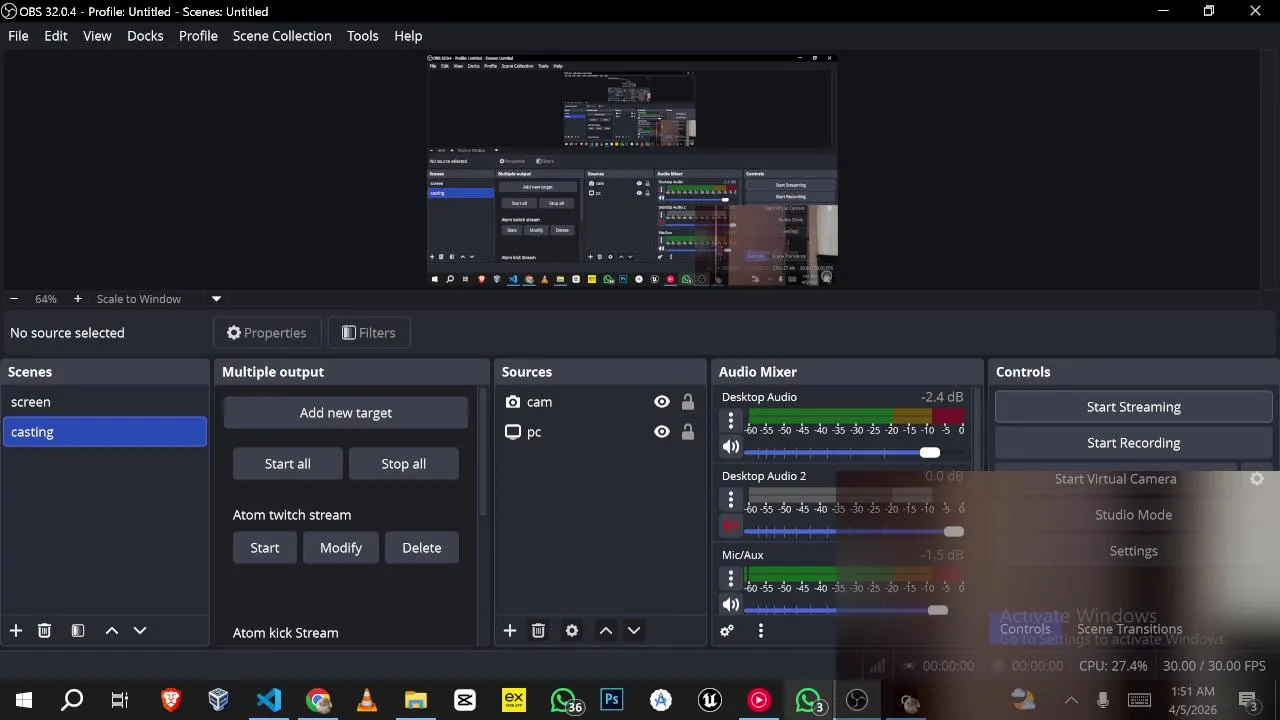Click Start all outputs button
The image size is (1280, 720).
coord(288,464)
